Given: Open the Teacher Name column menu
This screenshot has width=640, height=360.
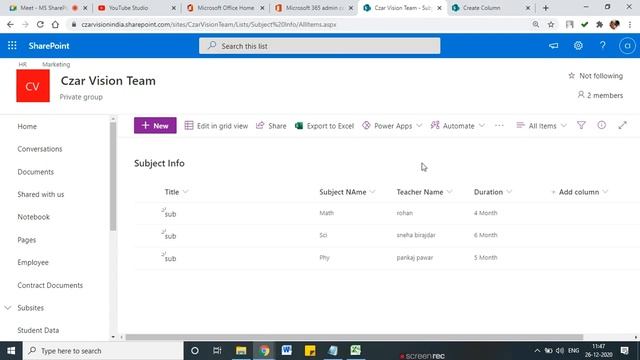Looking at the screenshot, I should [424, 192].
